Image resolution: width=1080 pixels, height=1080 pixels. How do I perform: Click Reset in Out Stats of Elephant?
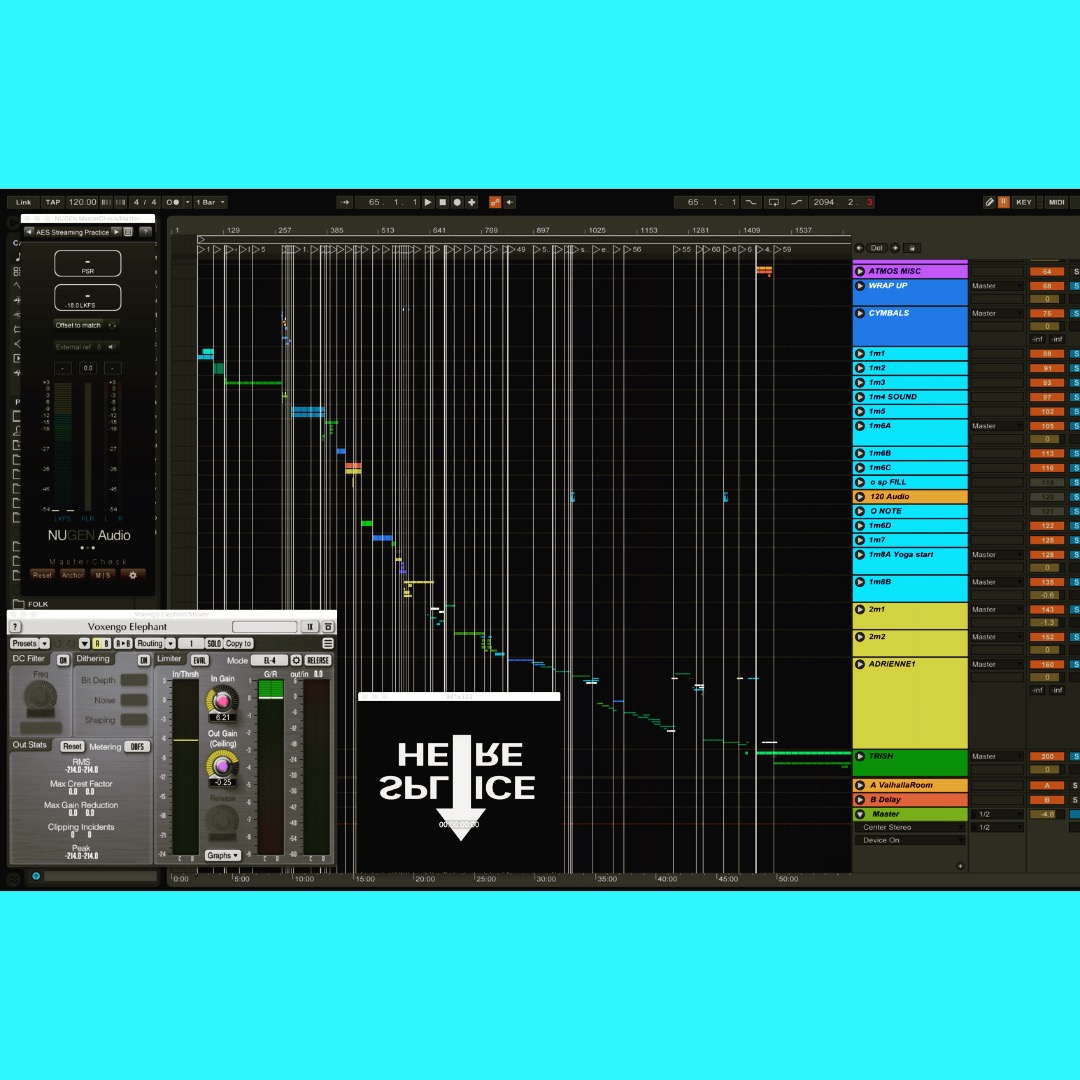click(72, 747)
